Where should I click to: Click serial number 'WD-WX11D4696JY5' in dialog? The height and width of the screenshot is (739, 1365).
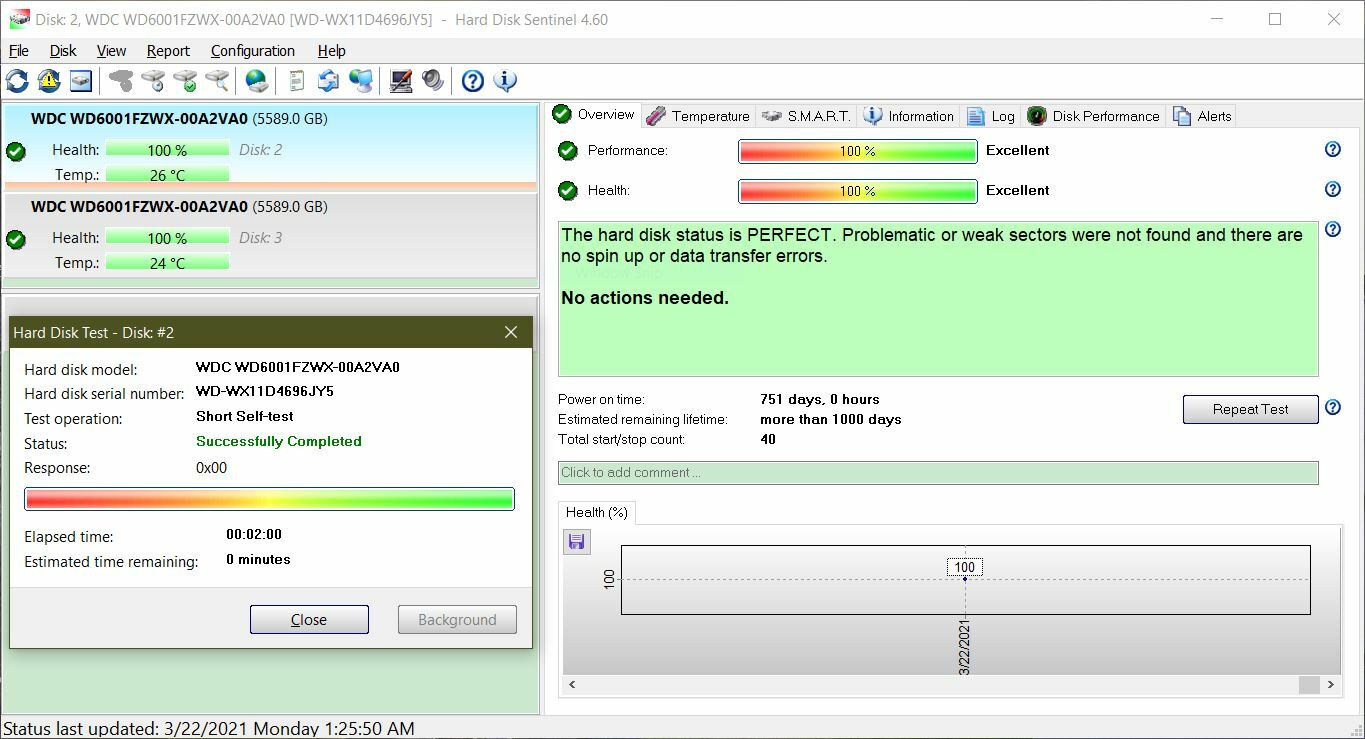265,391
